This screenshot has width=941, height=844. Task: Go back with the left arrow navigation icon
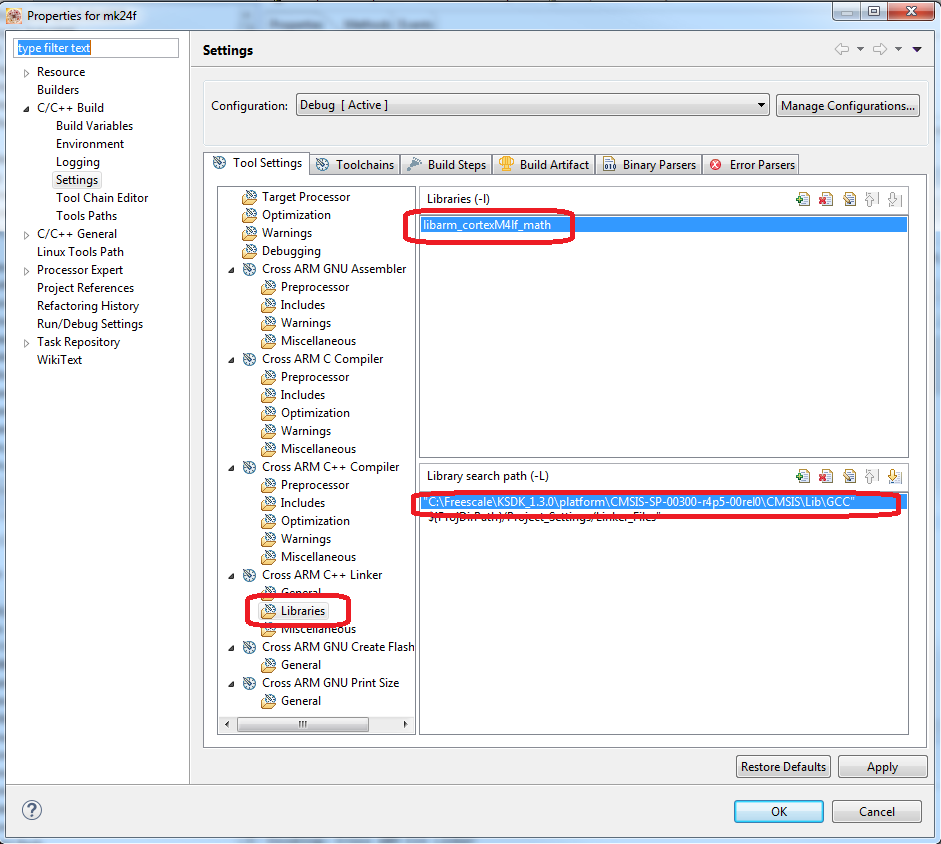pos(842,49)
